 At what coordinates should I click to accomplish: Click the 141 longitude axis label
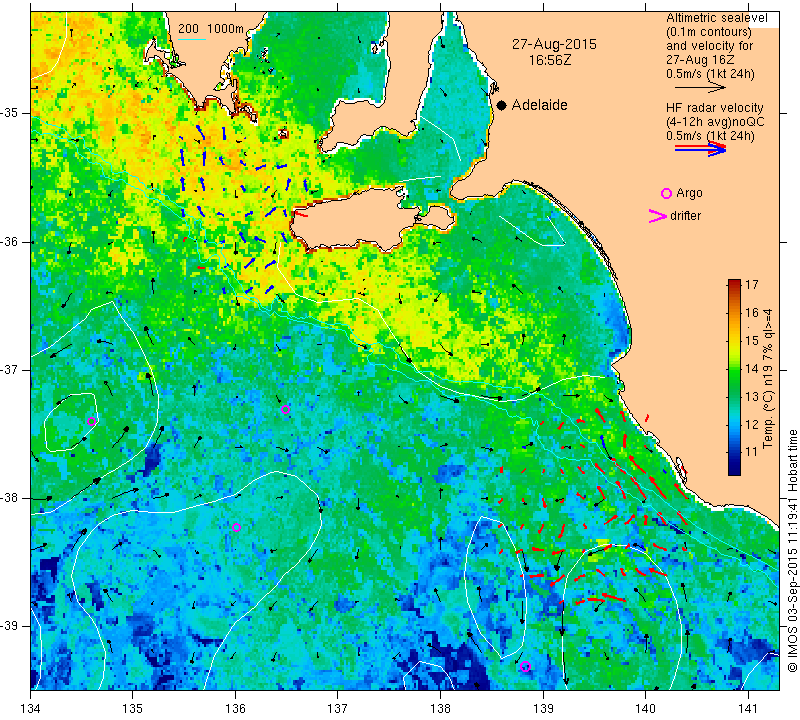748,708
